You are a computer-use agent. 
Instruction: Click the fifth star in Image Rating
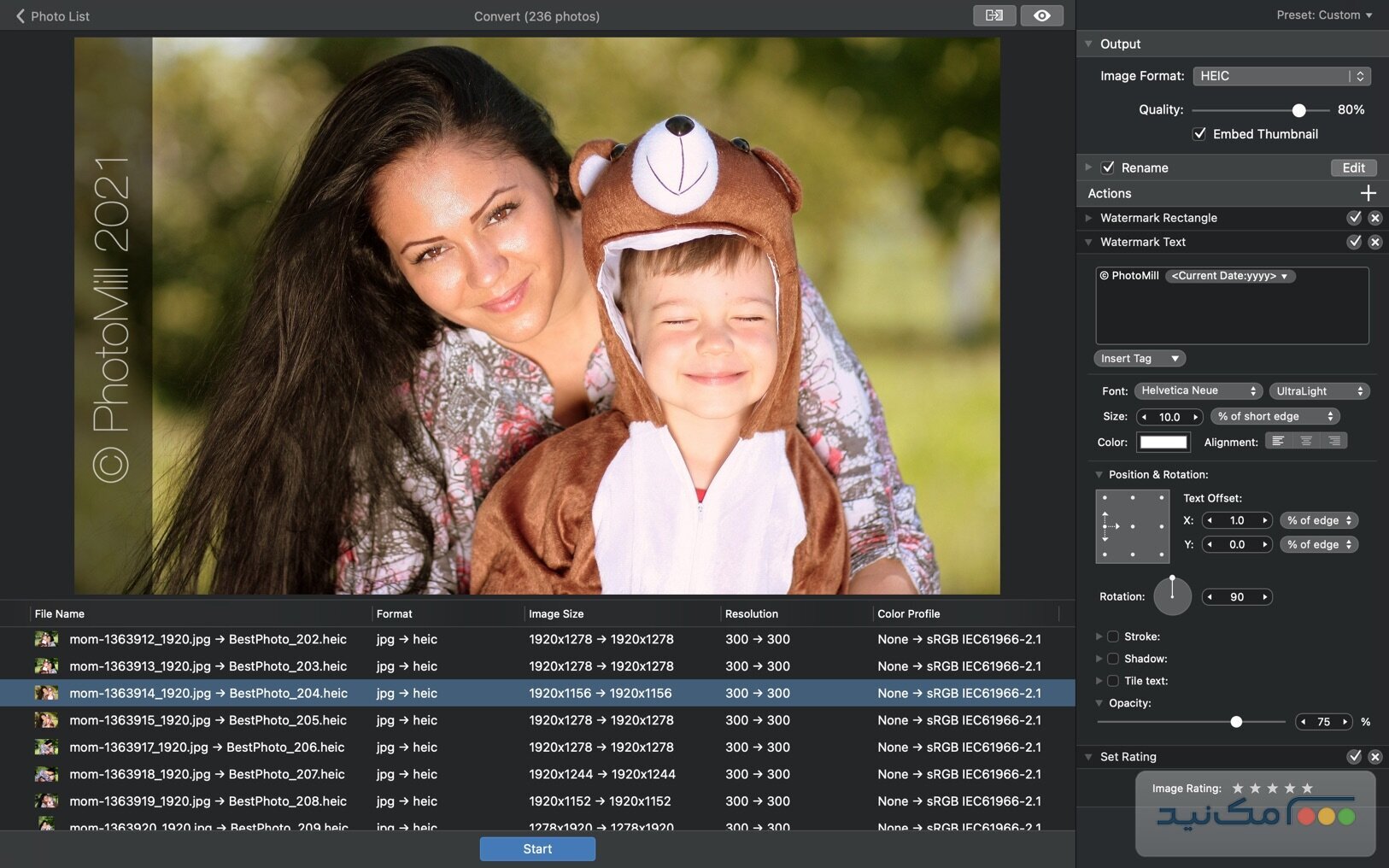click(x=1307, y=789)
